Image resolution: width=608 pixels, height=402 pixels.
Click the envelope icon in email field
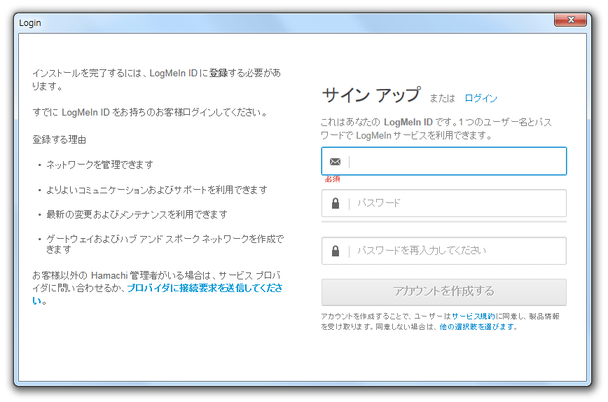tap(335, 161)
